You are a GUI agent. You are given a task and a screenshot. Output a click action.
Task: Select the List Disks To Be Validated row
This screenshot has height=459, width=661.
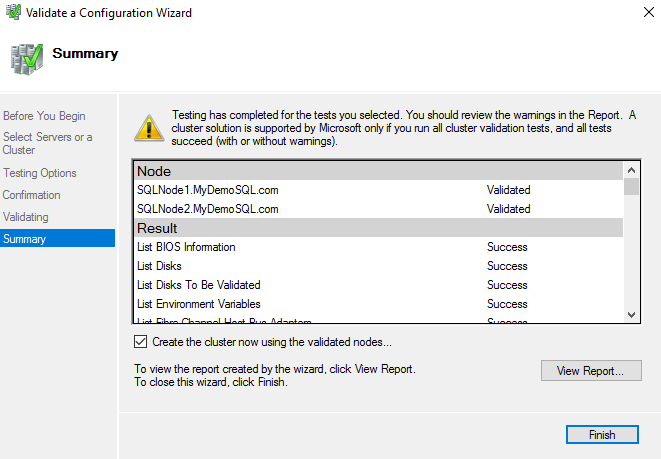[x=379, y=285]
